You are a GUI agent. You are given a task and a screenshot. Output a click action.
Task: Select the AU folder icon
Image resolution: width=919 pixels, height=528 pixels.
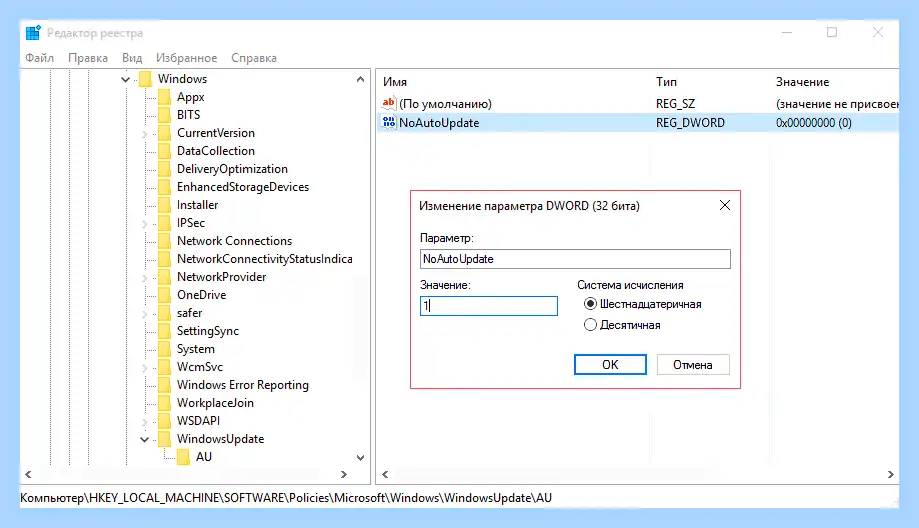(183, 457)
